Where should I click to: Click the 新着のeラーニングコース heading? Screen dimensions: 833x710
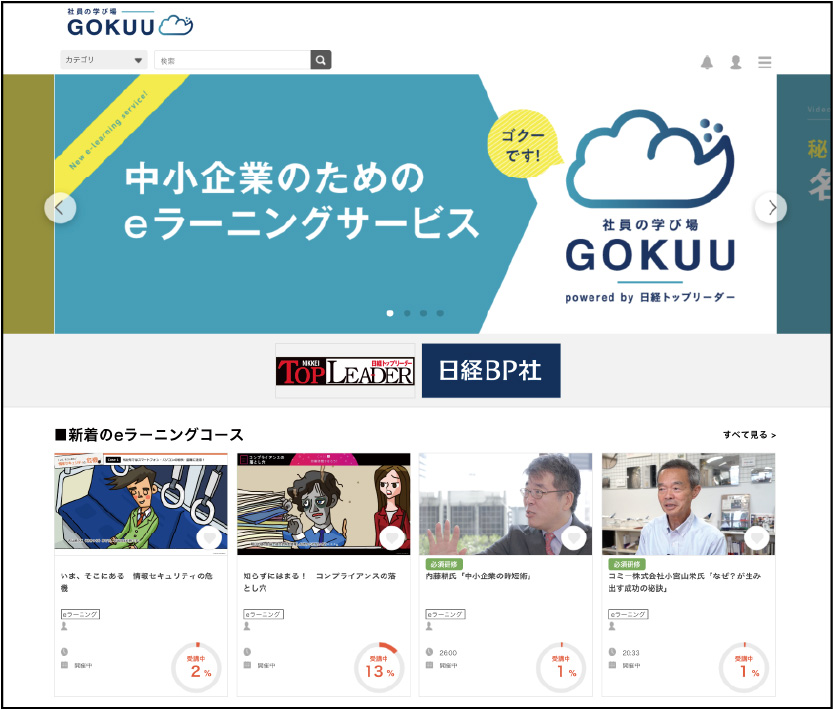coord(149,435)
